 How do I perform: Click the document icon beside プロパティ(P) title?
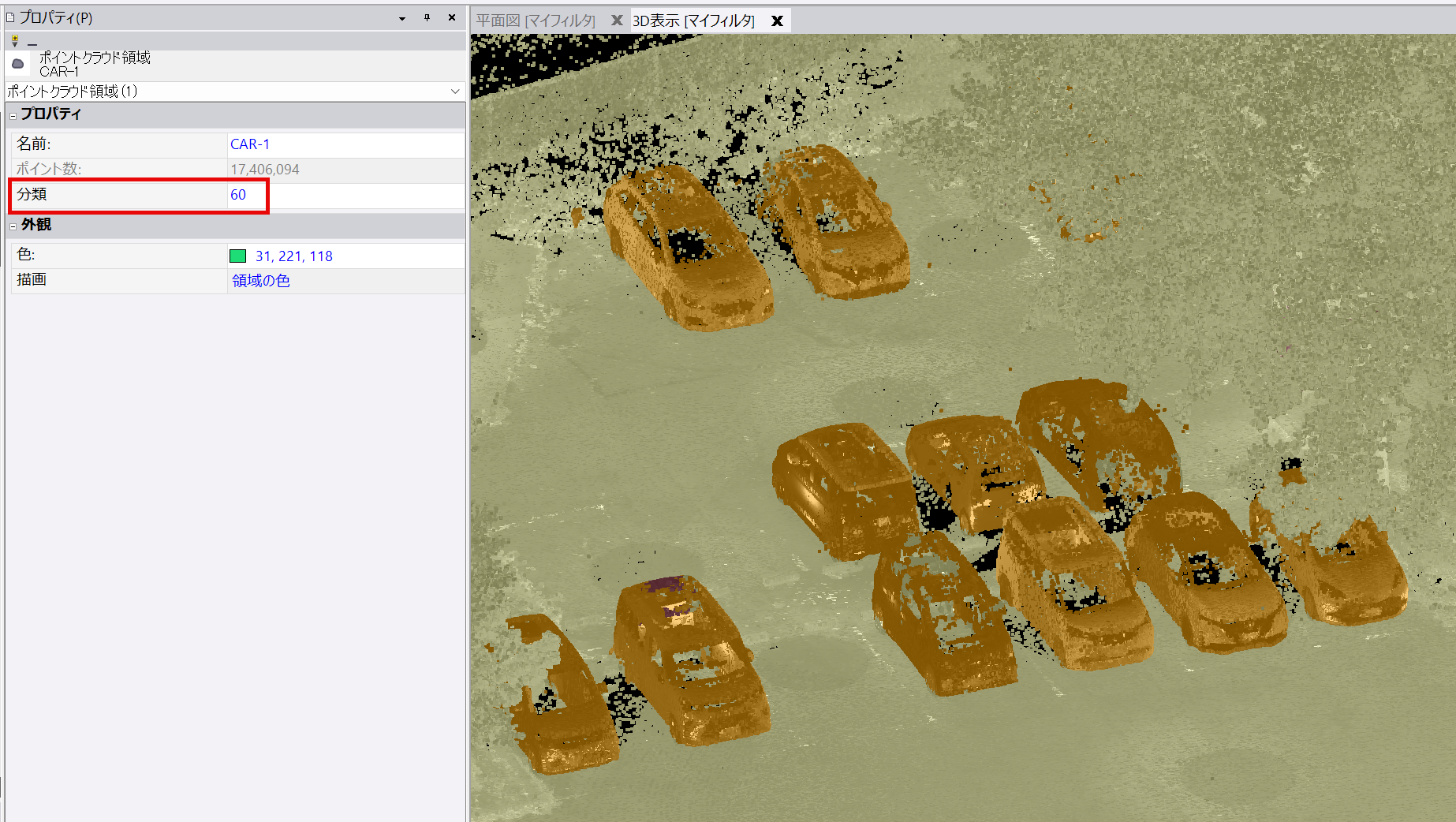click(x=10, y=17)
